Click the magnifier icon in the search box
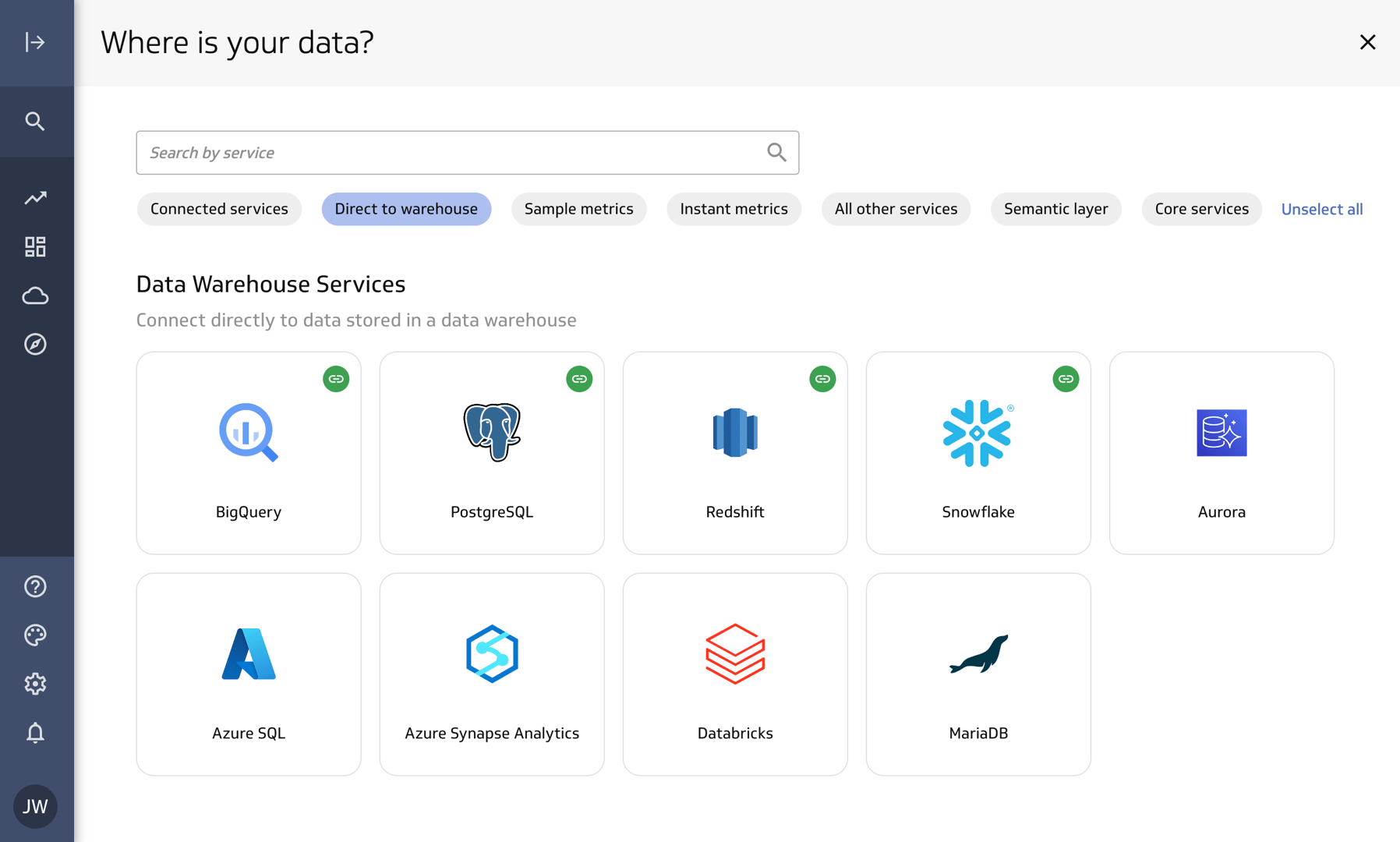The image size is (1400, 842). tap(776, 153)
